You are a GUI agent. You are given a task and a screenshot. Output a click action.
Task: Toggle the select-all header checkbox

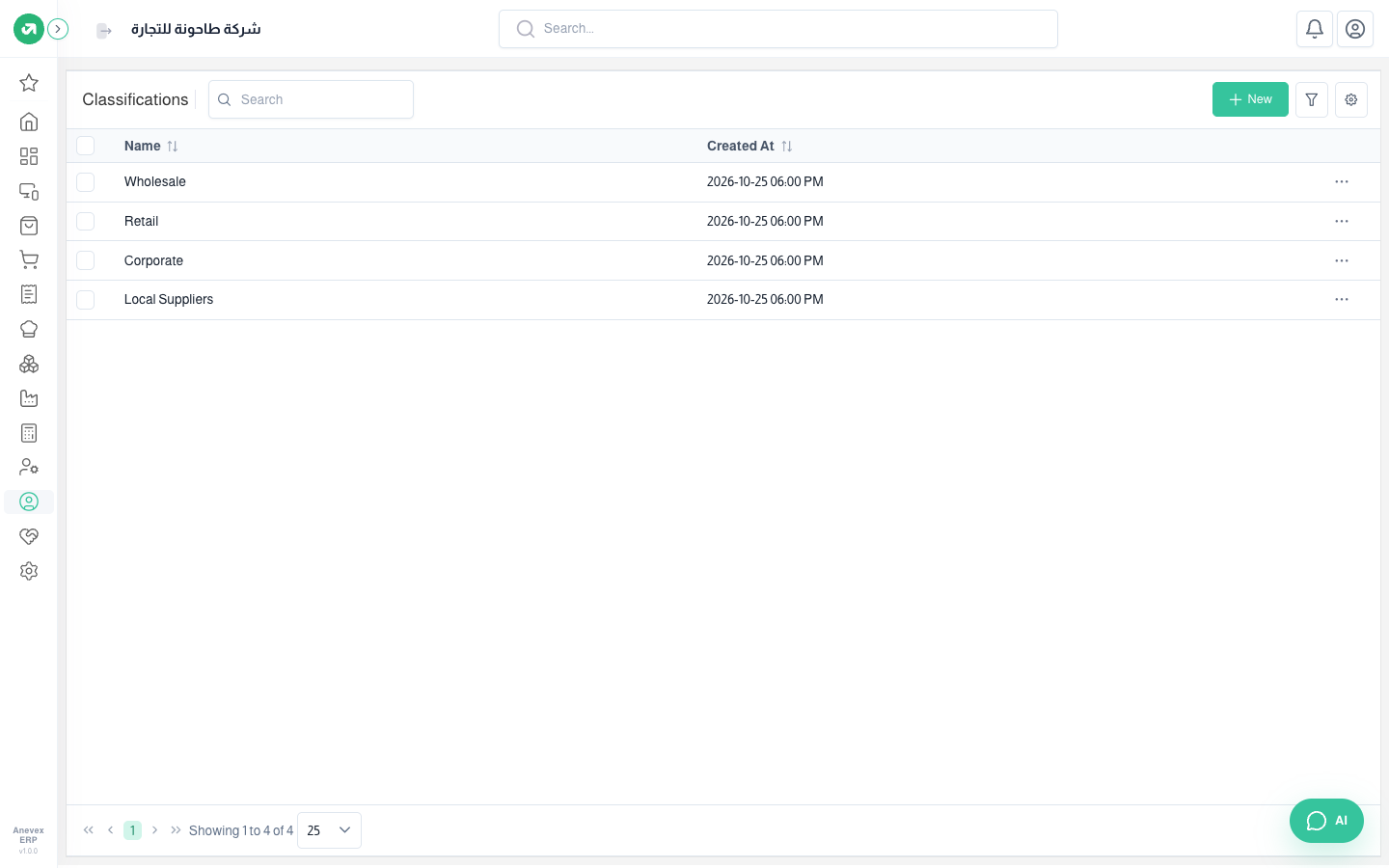pos(86,146)
